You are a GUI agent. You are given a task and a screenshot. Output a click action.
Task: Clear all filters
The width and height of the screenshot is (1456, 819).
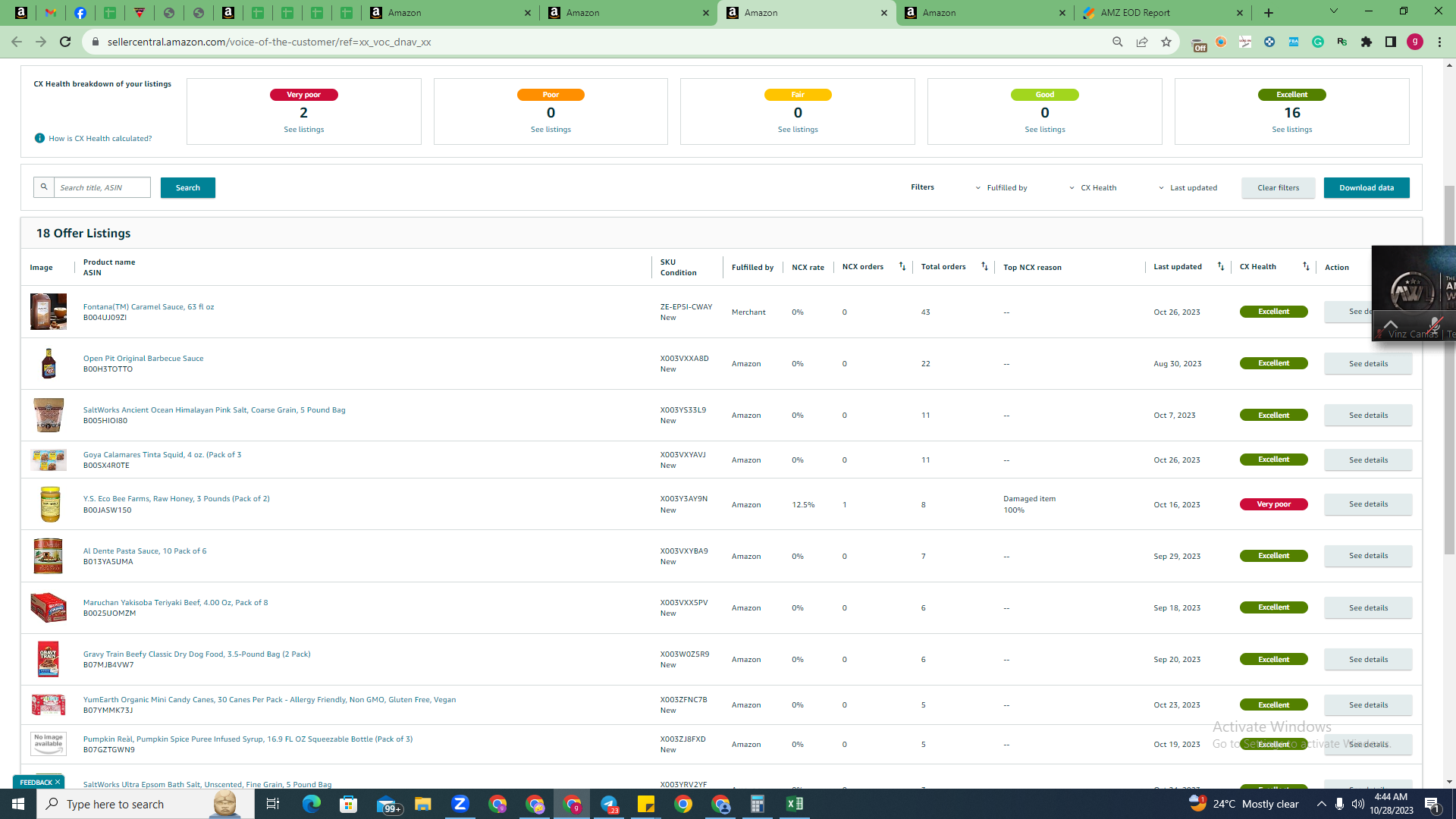click(x=1278, y=188)
